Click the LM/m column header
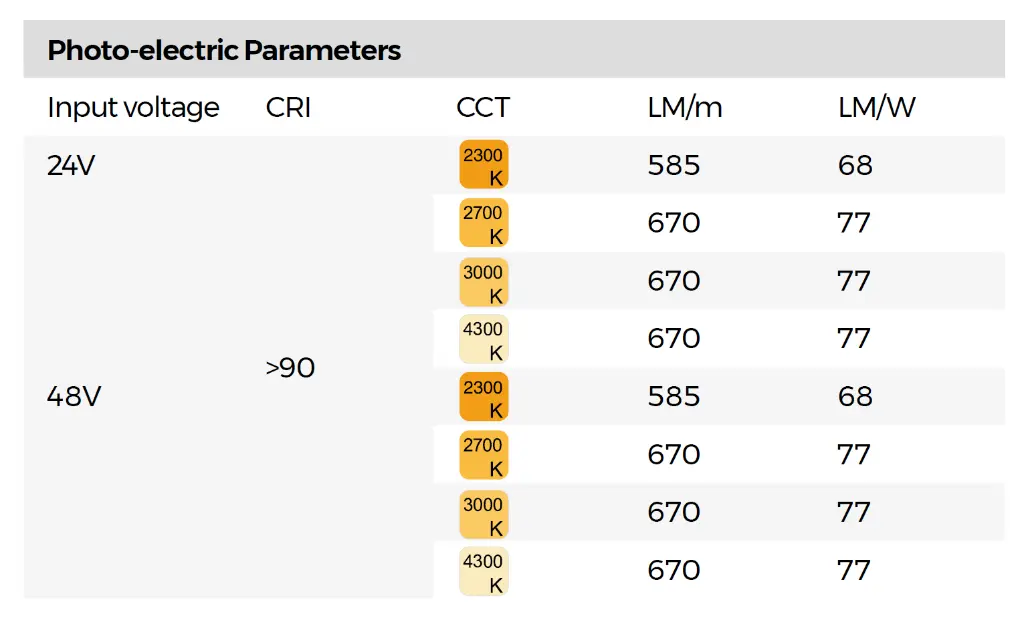Image resolution: width=1024 pixels, height=620 pixels. tap(685, 108)
